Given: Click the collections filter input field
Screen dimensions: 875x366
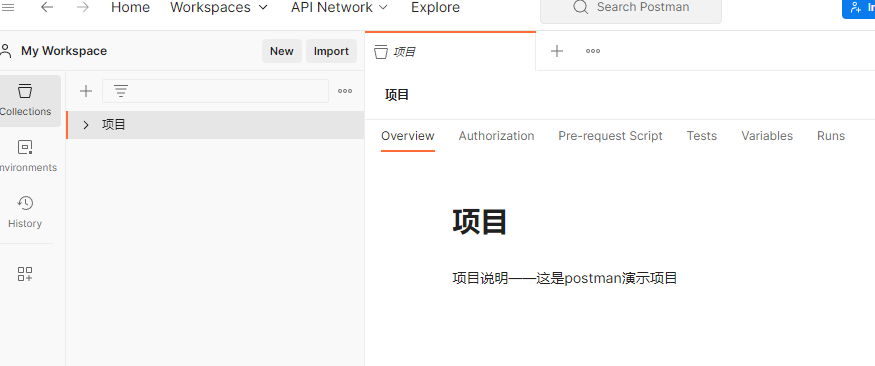Looking at the screenshot, I should point(215,91).
